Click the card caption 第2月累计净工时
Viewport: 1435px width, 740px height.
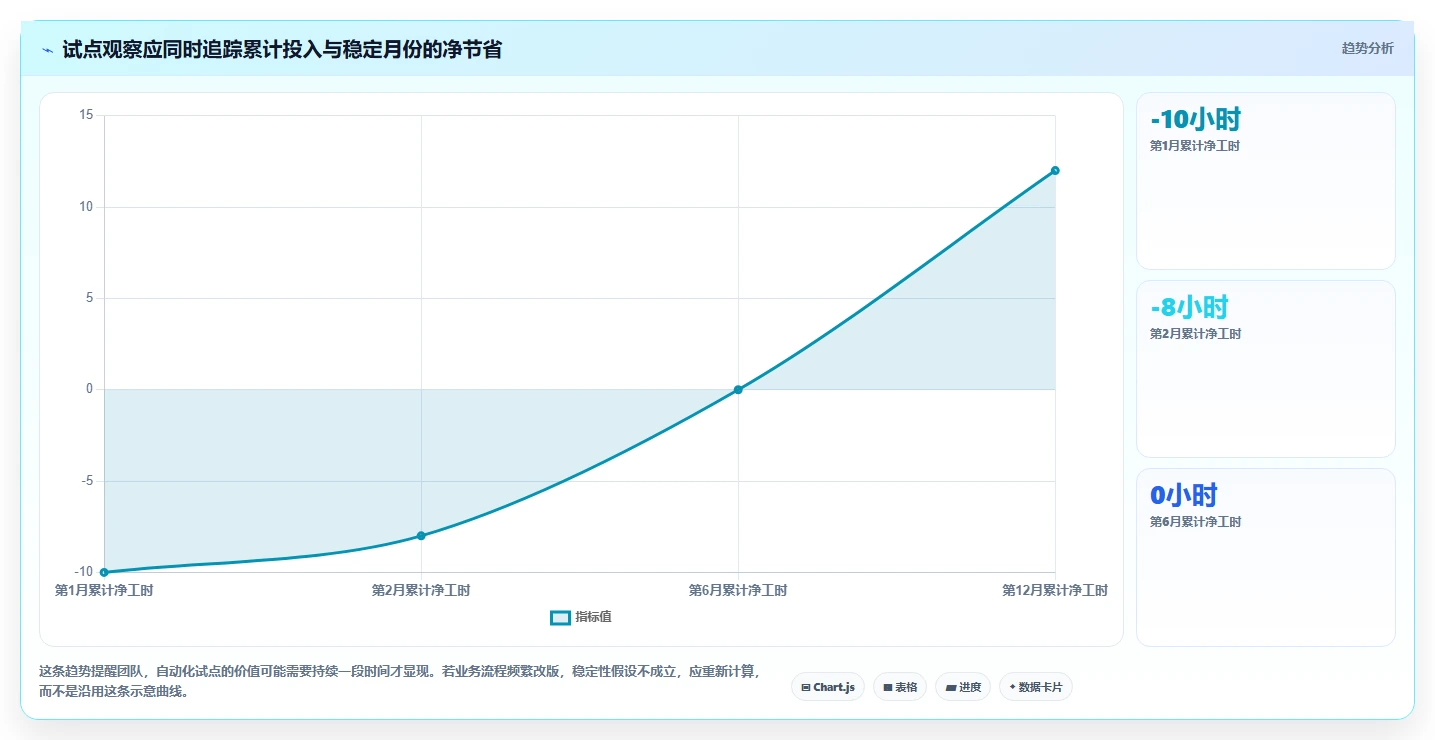(x=1196, y=334)
